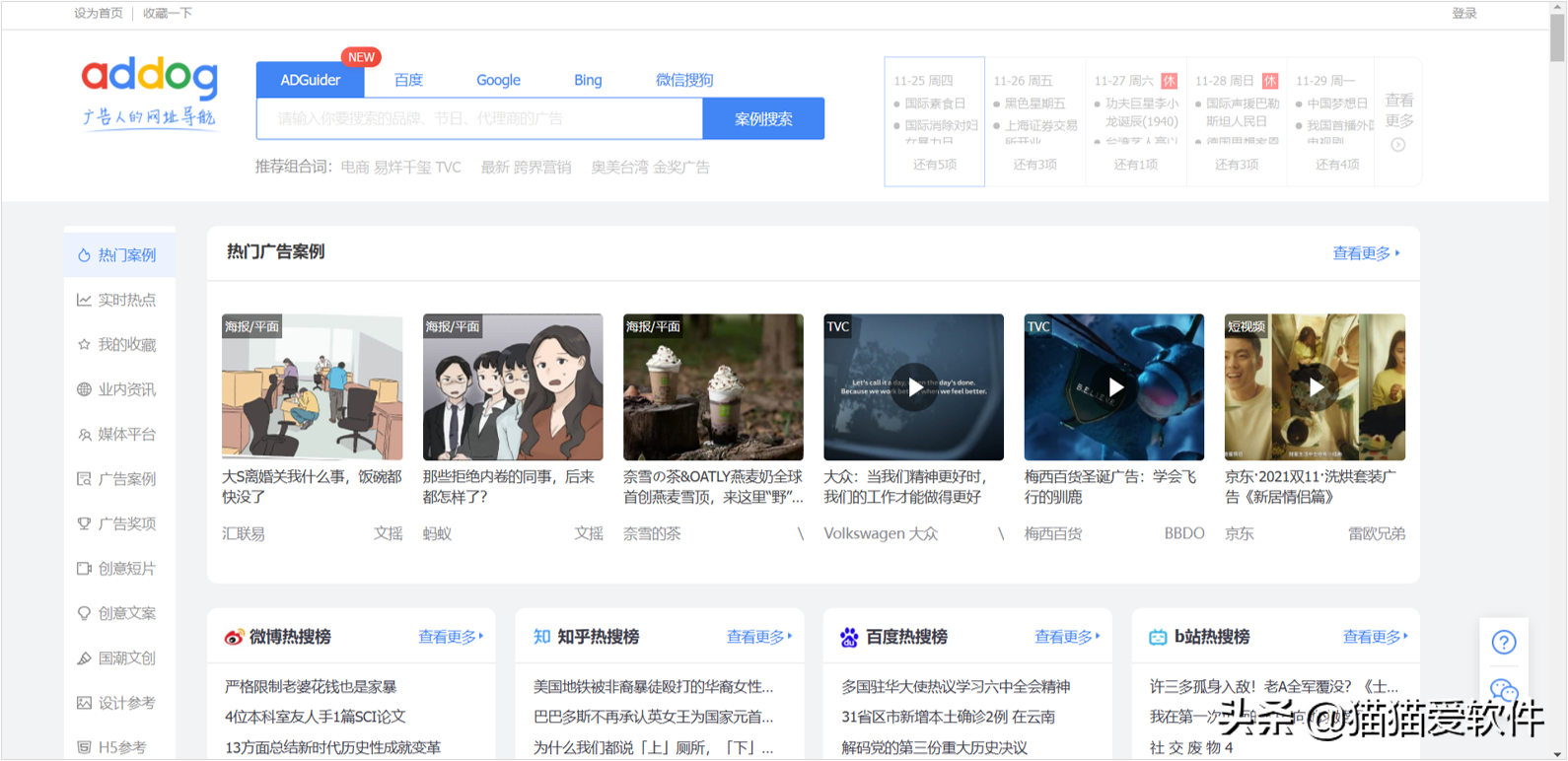
Task: Open Weibo topic 4位本科室友人手1篇SCI论文
Action: (316, 717)
